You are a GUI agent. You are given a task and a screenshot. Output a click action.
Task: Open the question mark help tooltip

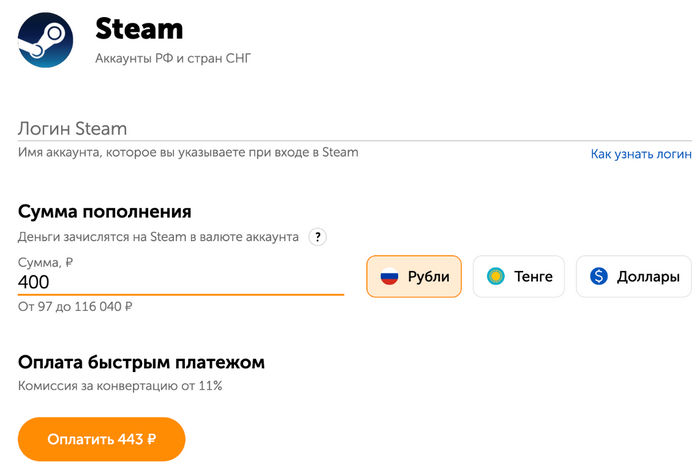tap(318, 237)
